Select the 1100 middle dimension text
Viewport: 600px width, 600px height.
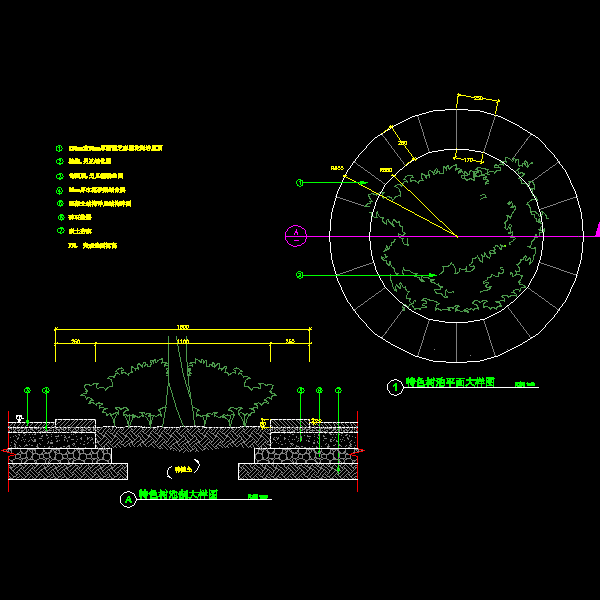[x=182, y=342]
